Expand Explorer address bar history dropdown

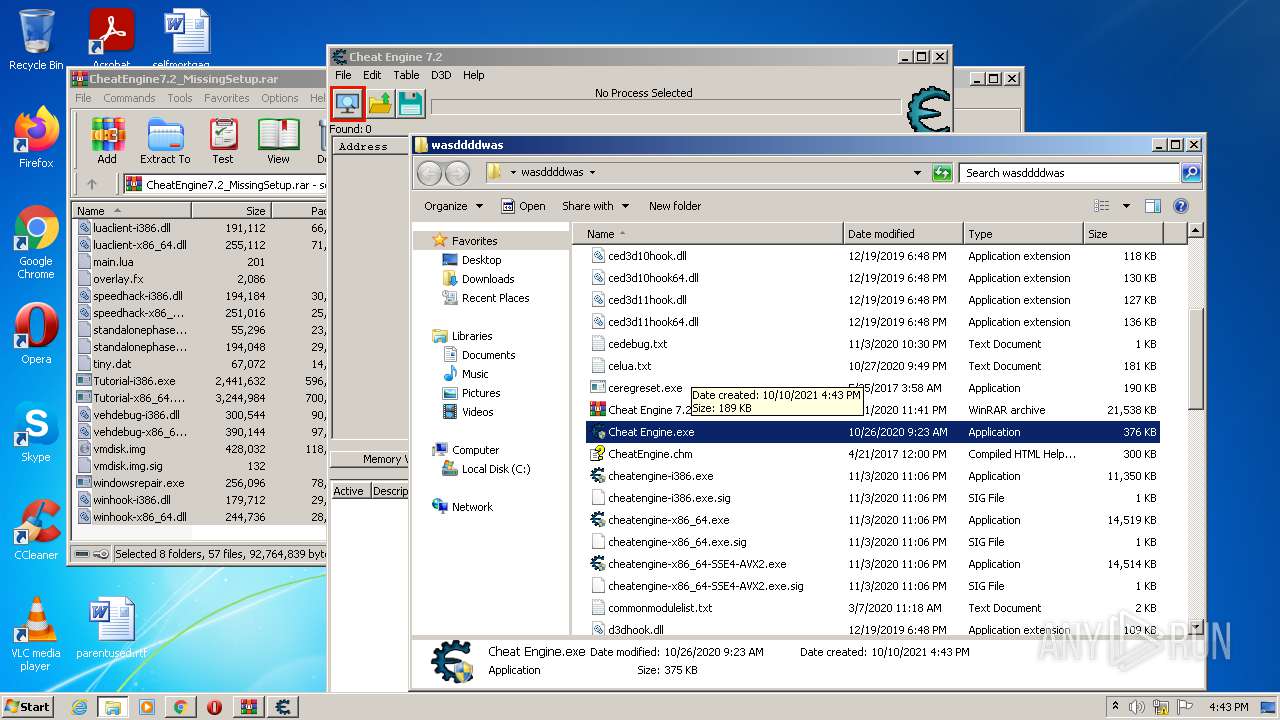[917, 173]
